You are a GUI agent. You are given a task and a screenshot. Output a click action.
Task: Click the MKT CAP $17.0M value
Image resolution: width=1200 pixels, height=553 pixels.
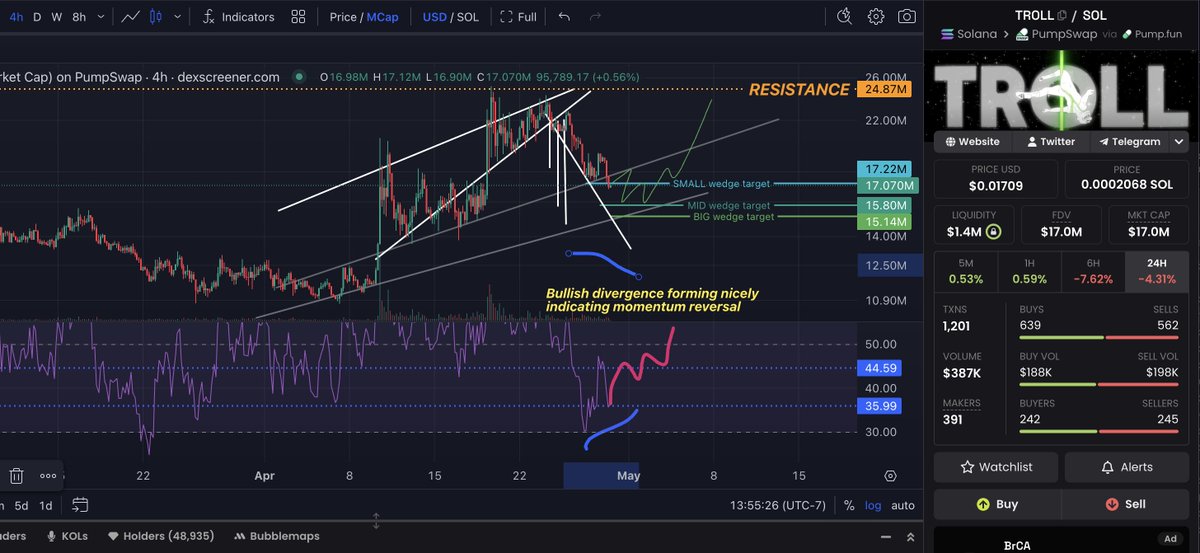point(1147,232)
